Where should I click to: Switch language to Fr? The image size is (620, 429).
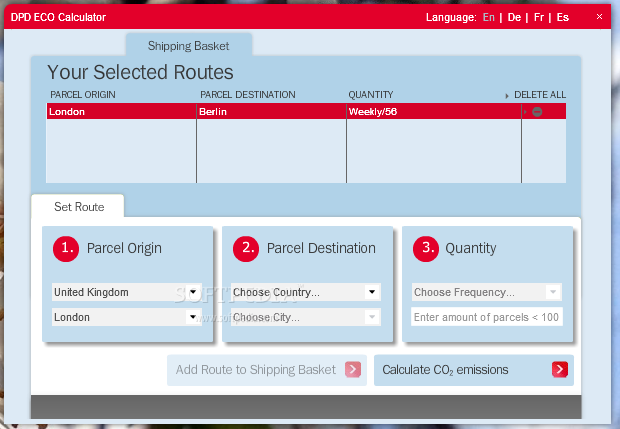539,17
